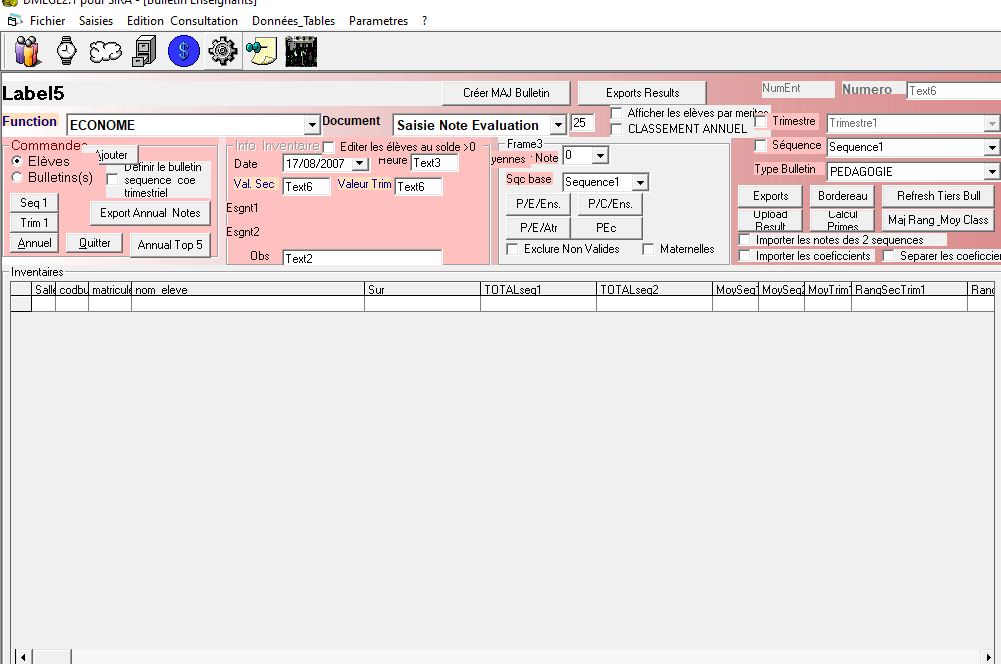Click the horizontal scrollbar left arrow
The image size is (1001, 664).
coord(23,656)
